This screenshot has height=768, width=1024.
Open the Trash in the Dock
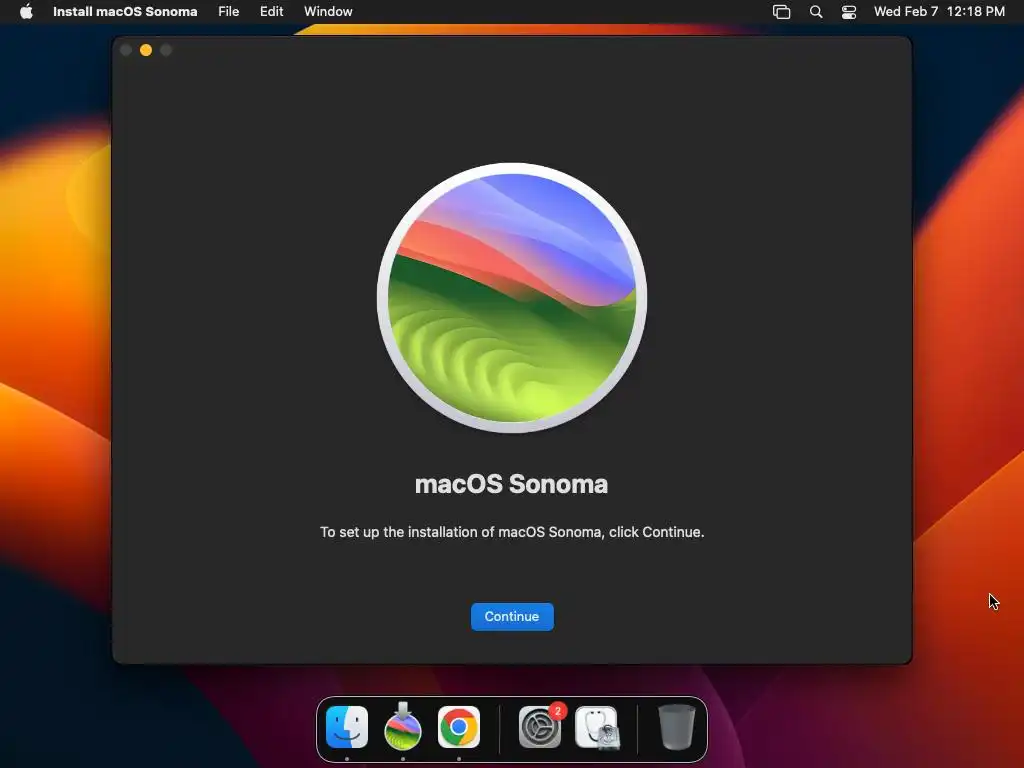coord(677,727)
